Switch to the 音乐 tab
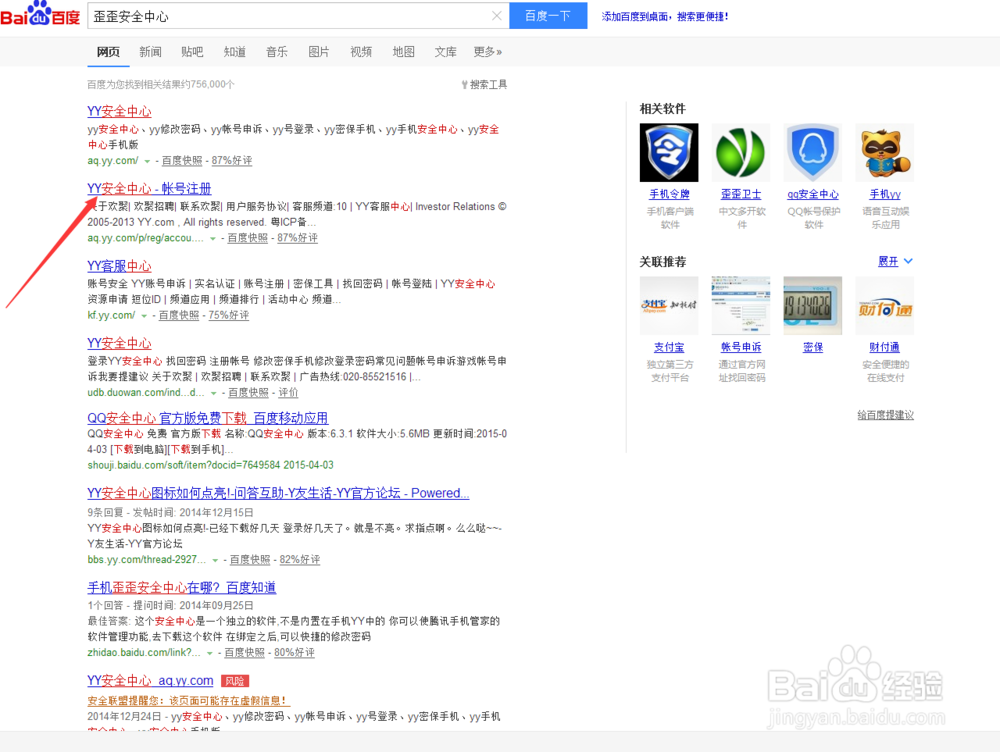Image resolution: width=1000 pixels, height=752 pixels. [277, 52]
